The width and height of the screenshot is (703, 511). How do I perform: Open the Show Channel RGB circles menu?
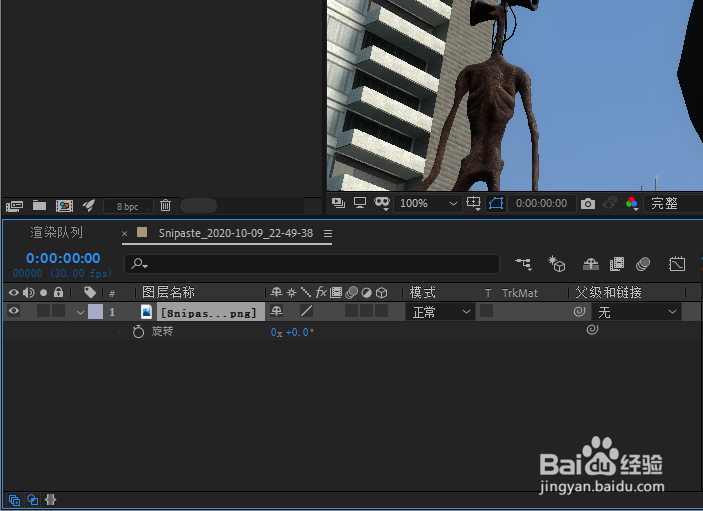(x=632, y=204)
